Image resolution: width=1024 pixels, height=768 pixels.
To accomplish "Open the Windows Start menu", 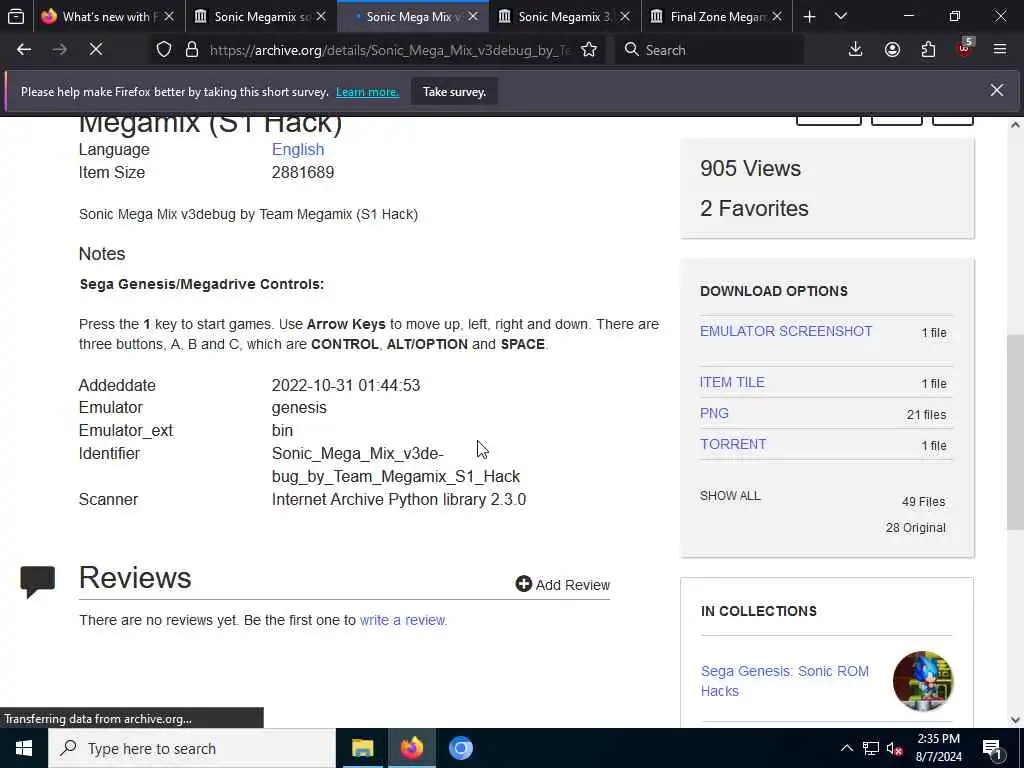I will pos(24,748).
